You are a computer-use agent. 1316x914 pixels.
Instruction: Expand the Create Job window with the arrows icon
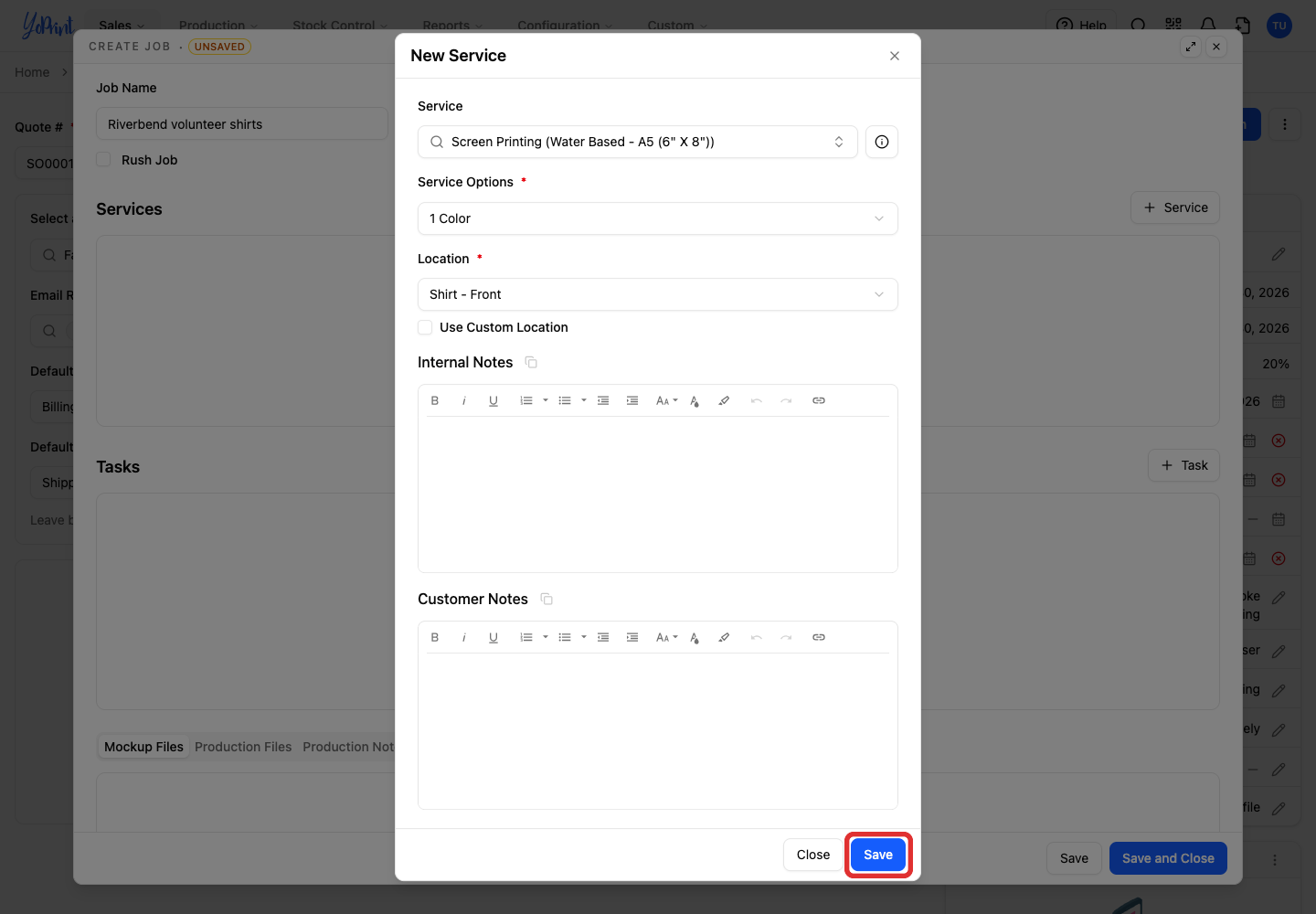click(x=1191, y=47)
